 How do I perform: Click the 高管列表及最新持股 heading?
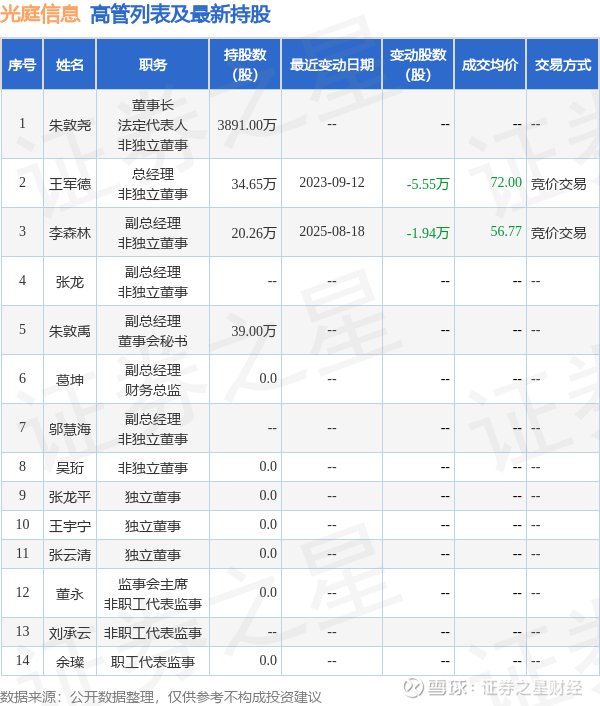(180, 14)
